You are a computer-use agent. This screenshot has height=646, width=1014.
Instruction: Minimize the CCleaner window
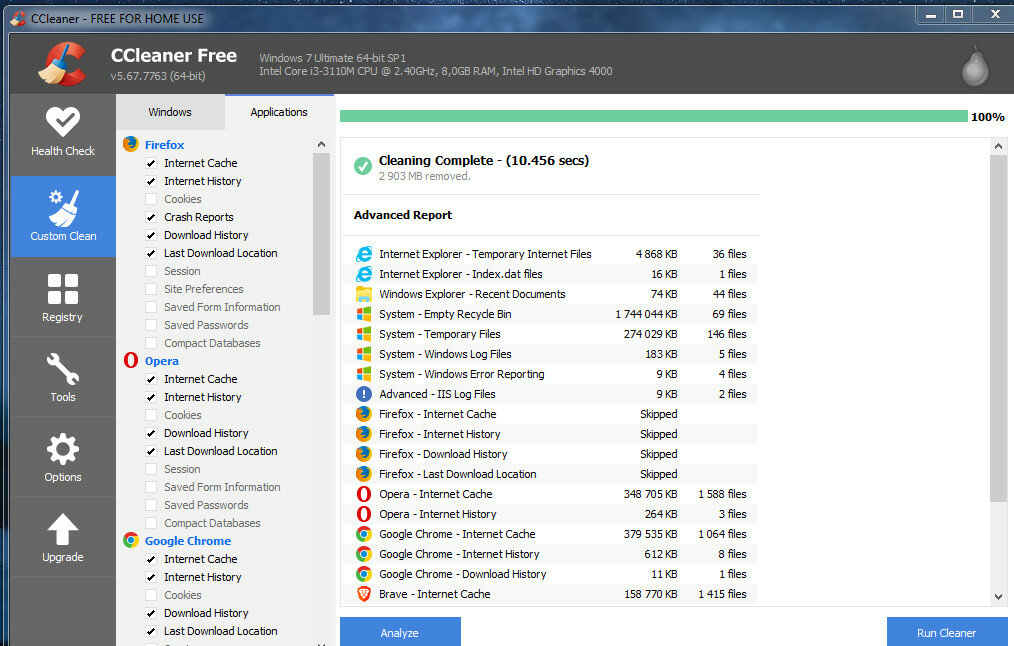(931, 15)
